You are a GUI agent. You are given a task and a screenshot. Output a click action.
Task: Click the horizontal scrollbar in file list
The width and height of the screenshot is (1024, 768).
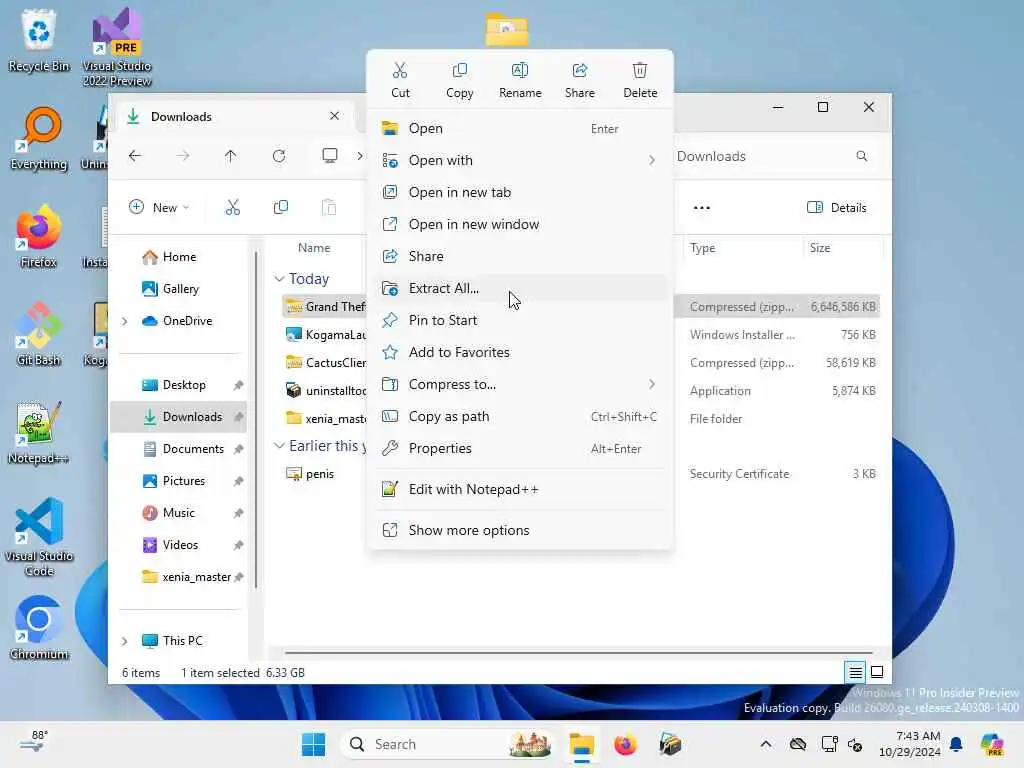pos(579,652)
